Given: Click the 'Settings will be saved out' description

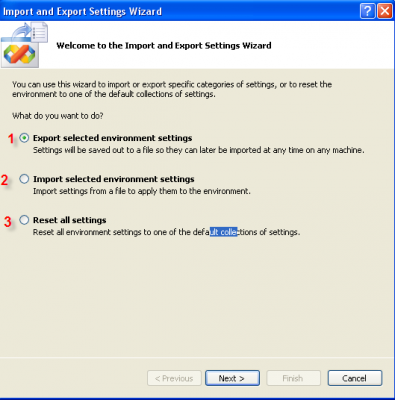Looking at the screenshot, I should (198, 150).
